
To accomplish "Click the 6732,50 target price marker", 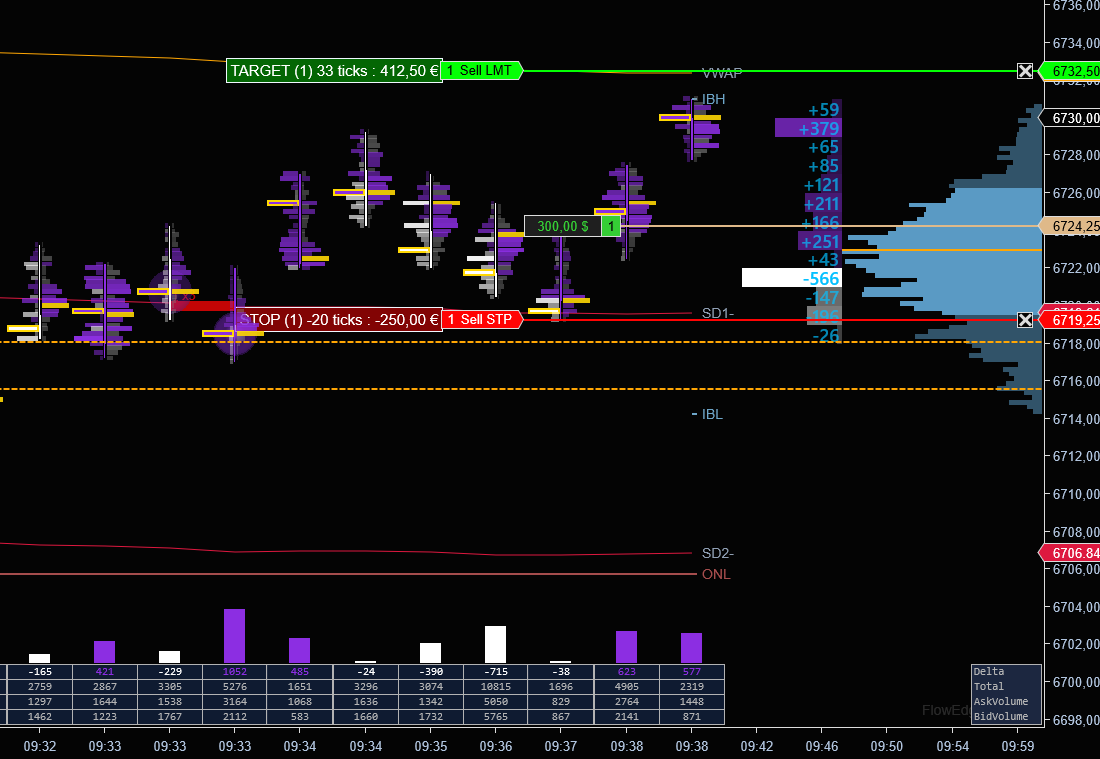I will [1070, 71].
